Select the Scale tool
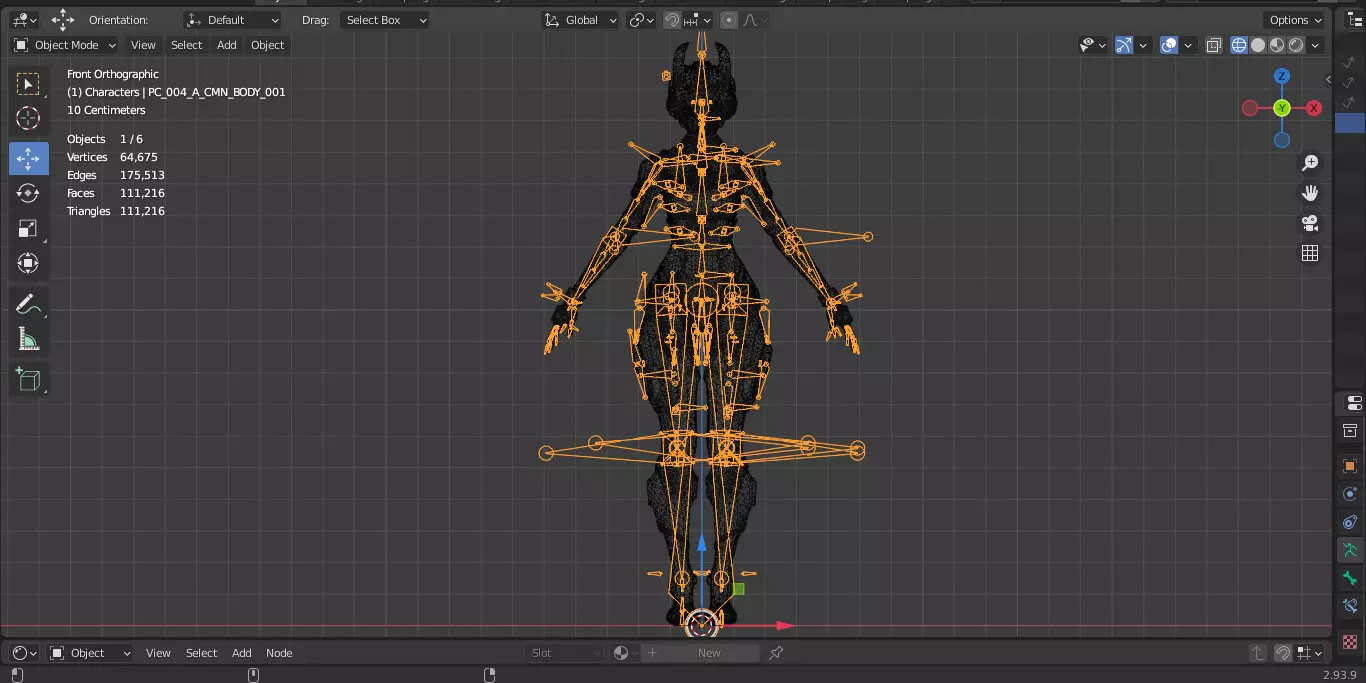This screenshot has width=1366, height=683. [x=28, y=228]
